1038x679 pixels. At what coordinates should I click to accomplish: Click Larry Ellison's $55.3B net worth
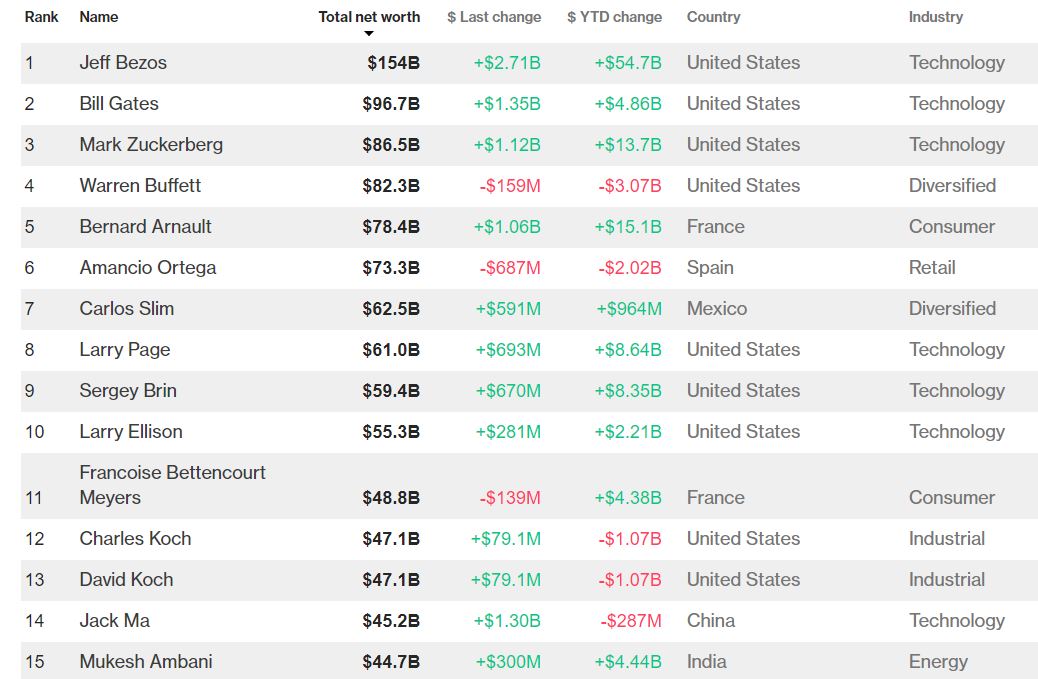click(x=391, y=432)
